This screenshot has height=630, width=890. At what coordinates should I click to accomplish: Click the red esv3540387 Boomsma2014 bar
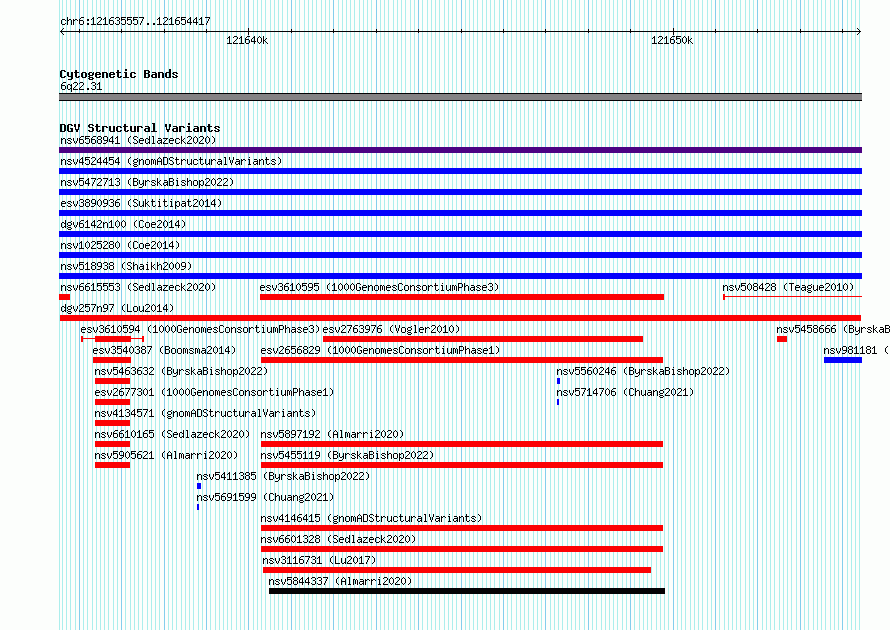coord(112,360)
